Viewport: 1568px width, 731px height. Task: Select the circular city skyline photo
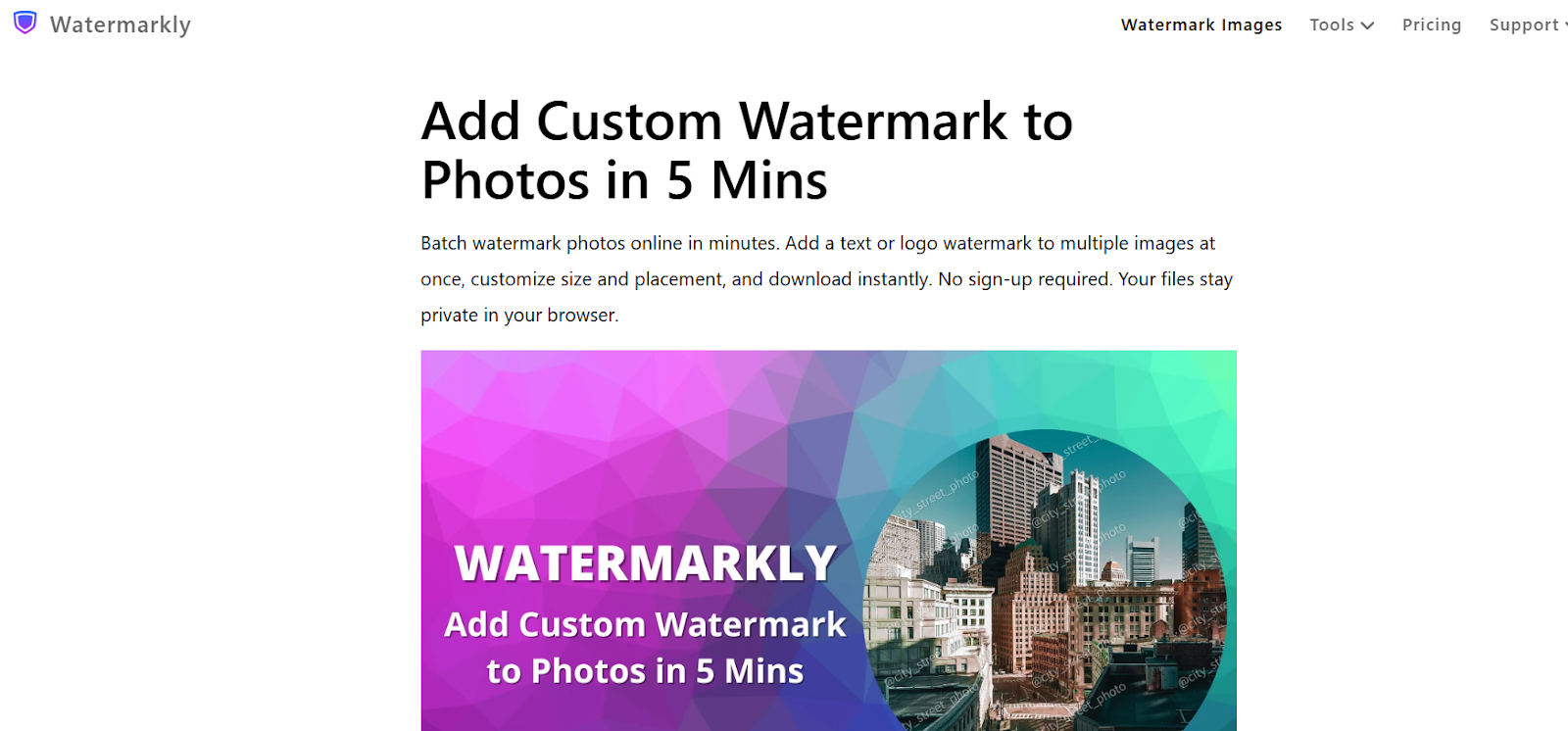[1044, 580]
